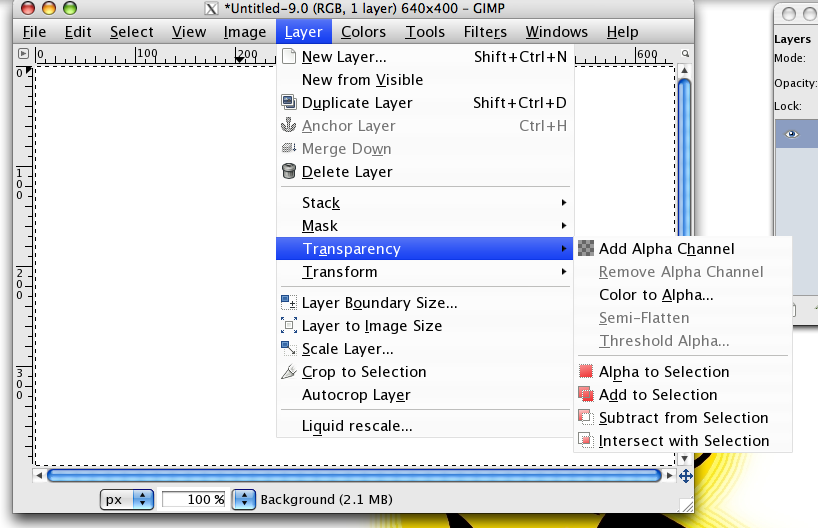The height and width of the screenshot is (528, 818).
Task: Click the canvas navigation cross icon
Action: [685, 475]
